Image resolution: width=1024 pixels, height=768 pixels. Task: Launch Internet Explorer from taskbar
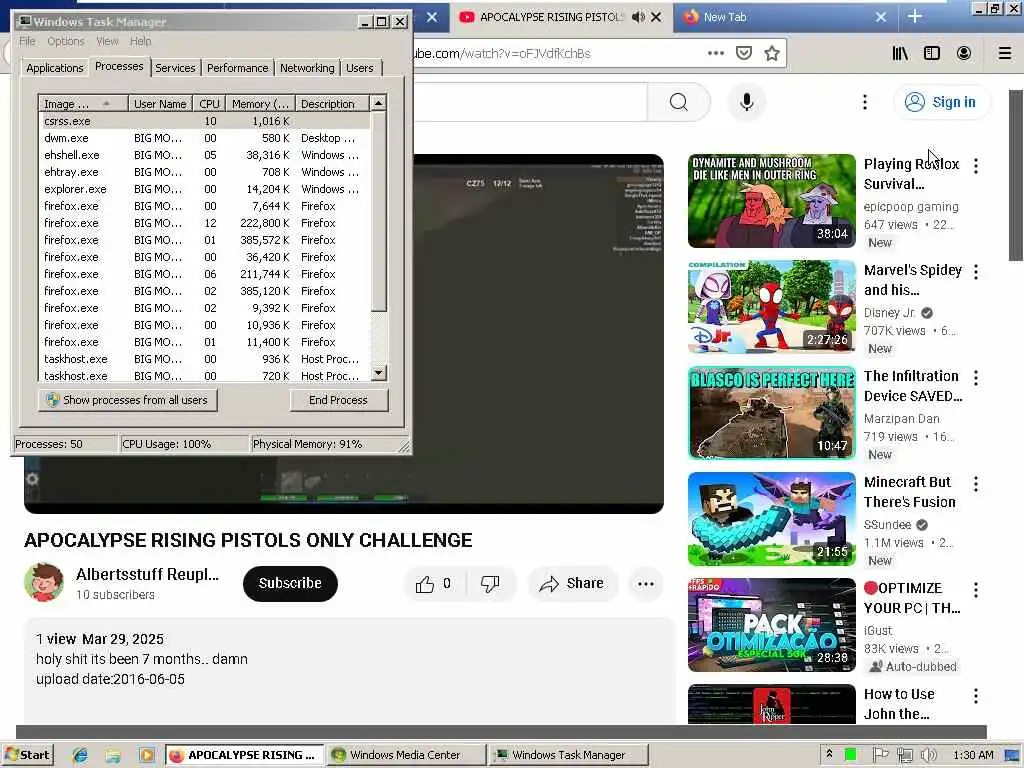pos(80,755)
